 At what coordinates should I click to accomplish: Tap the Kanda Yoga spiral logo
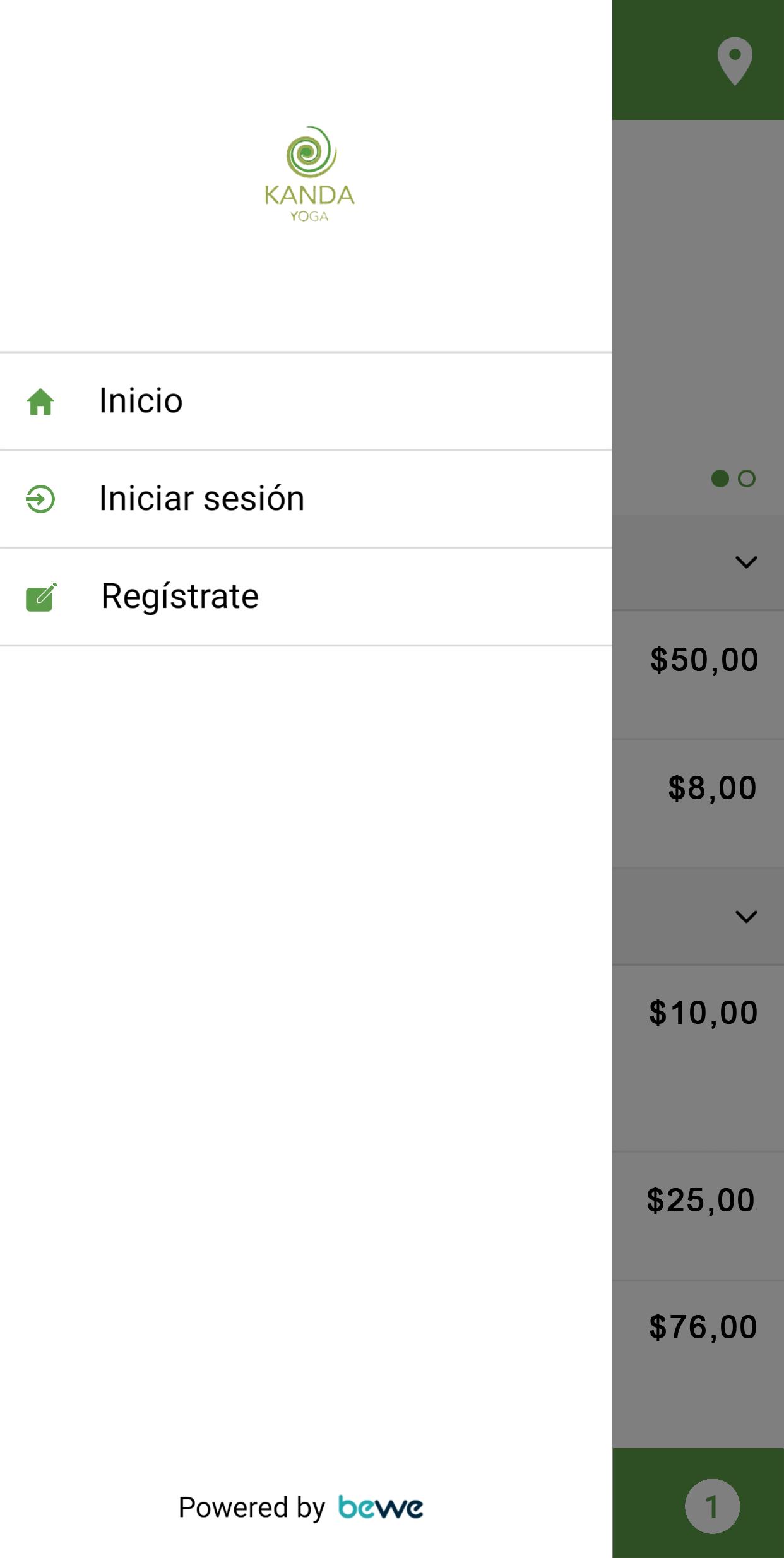310,174
